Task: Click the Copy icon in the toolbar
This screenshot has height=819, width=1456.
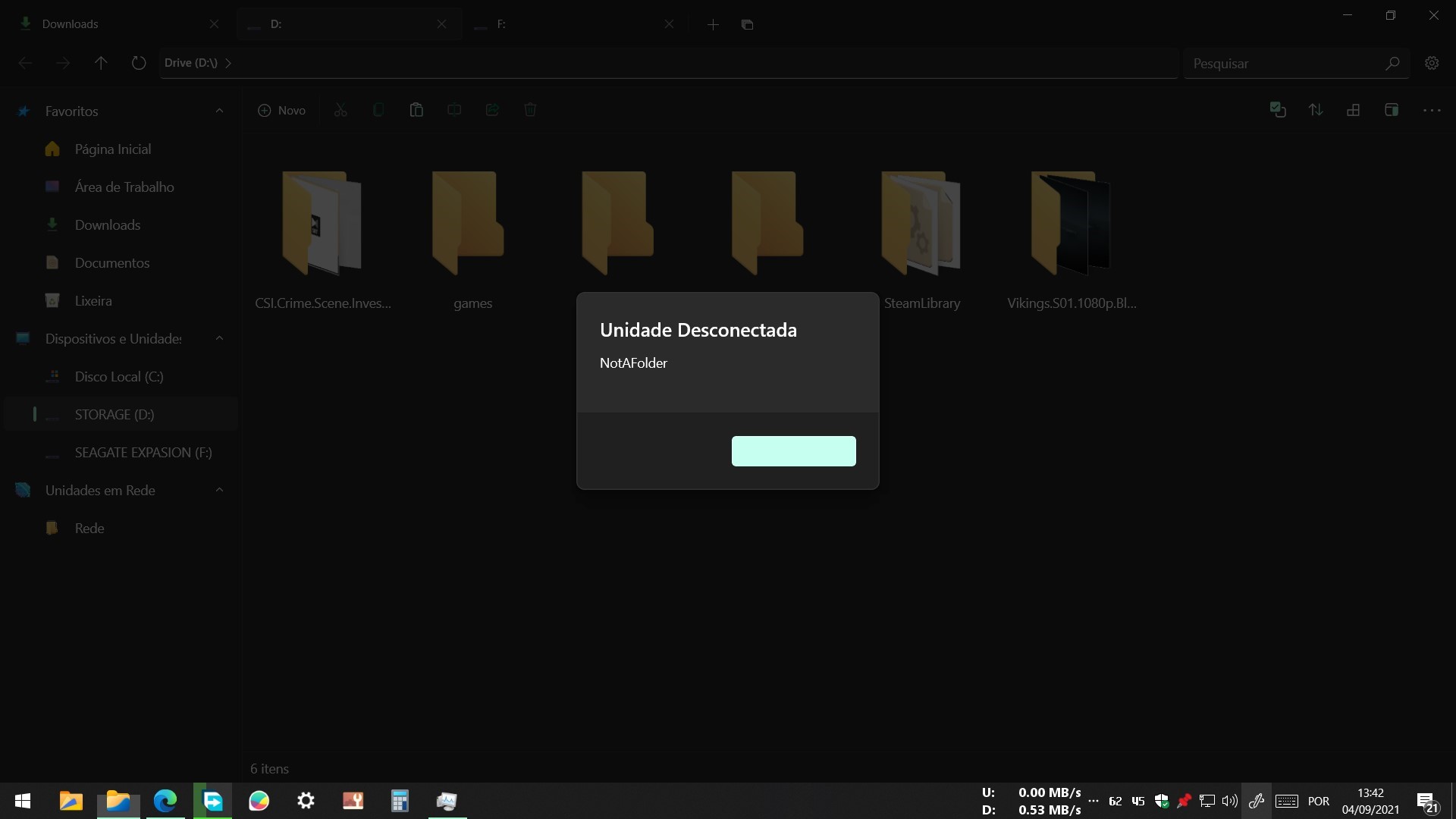Action: (x=378, y=110)
